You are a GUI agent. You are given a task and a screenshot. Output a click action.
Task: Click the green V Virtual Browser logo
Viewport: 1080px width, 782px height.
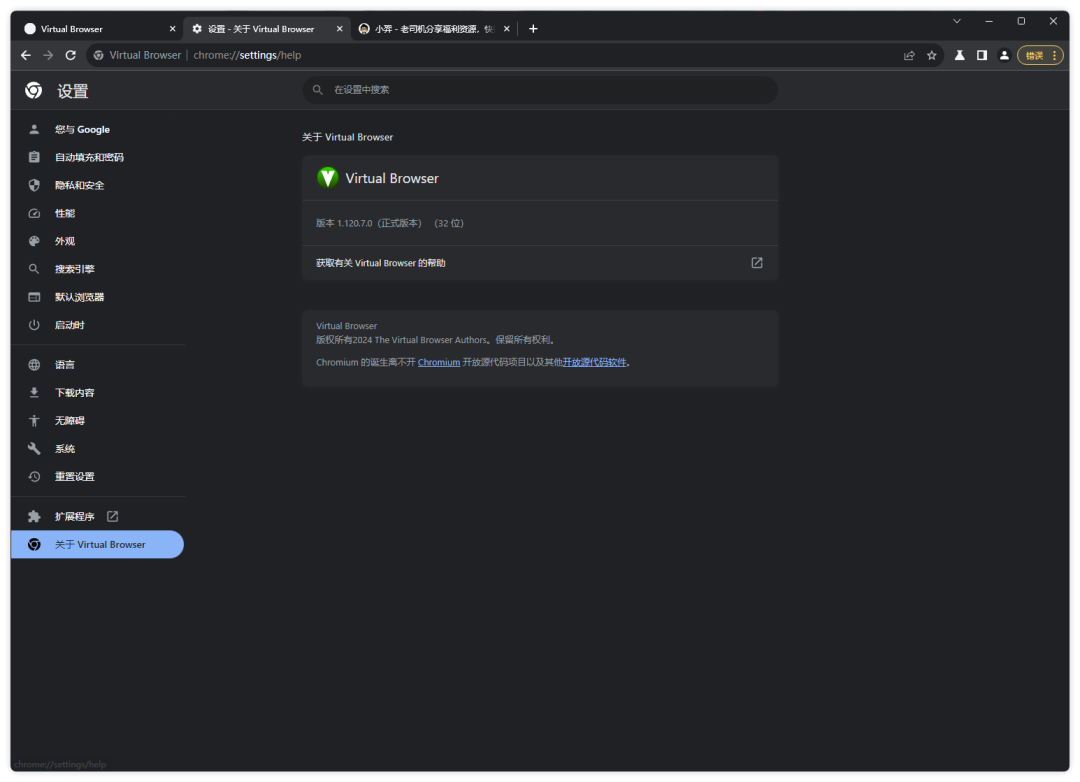tap(327, 178)
